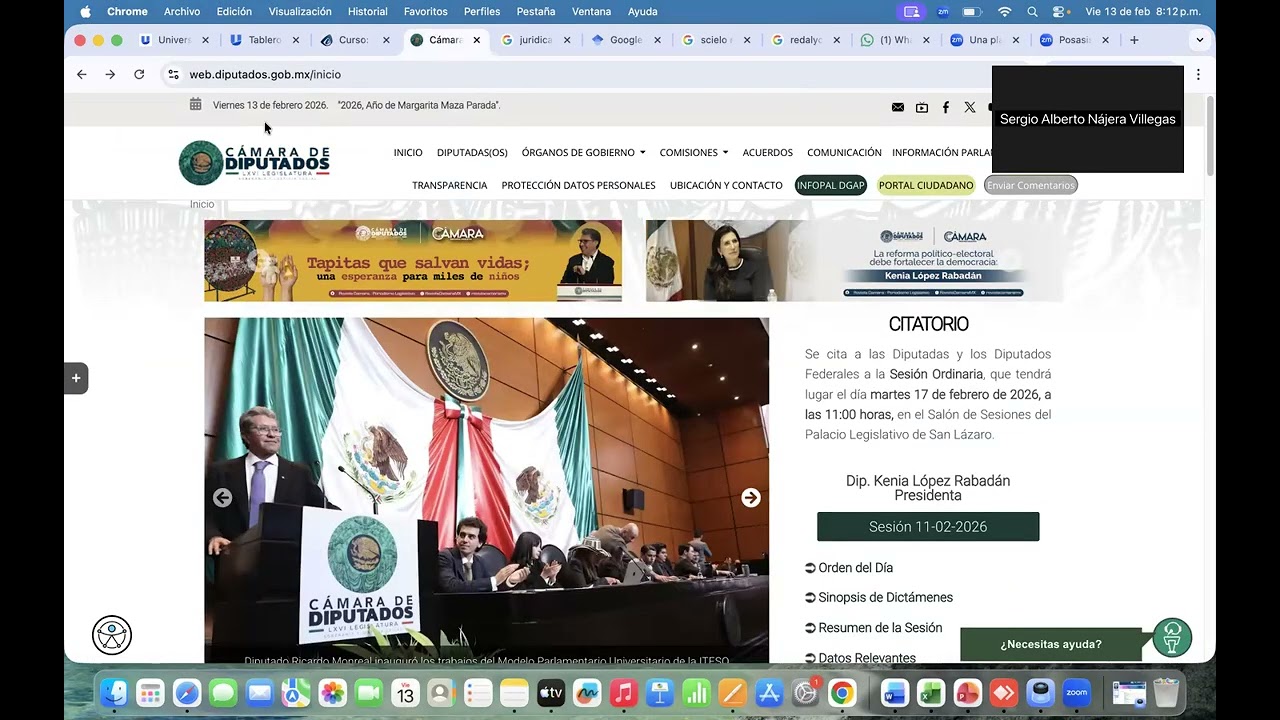Open the Kenia López Rabadán reform banner
Viewport: 1280px width, 720px height.
click(854, 261)
